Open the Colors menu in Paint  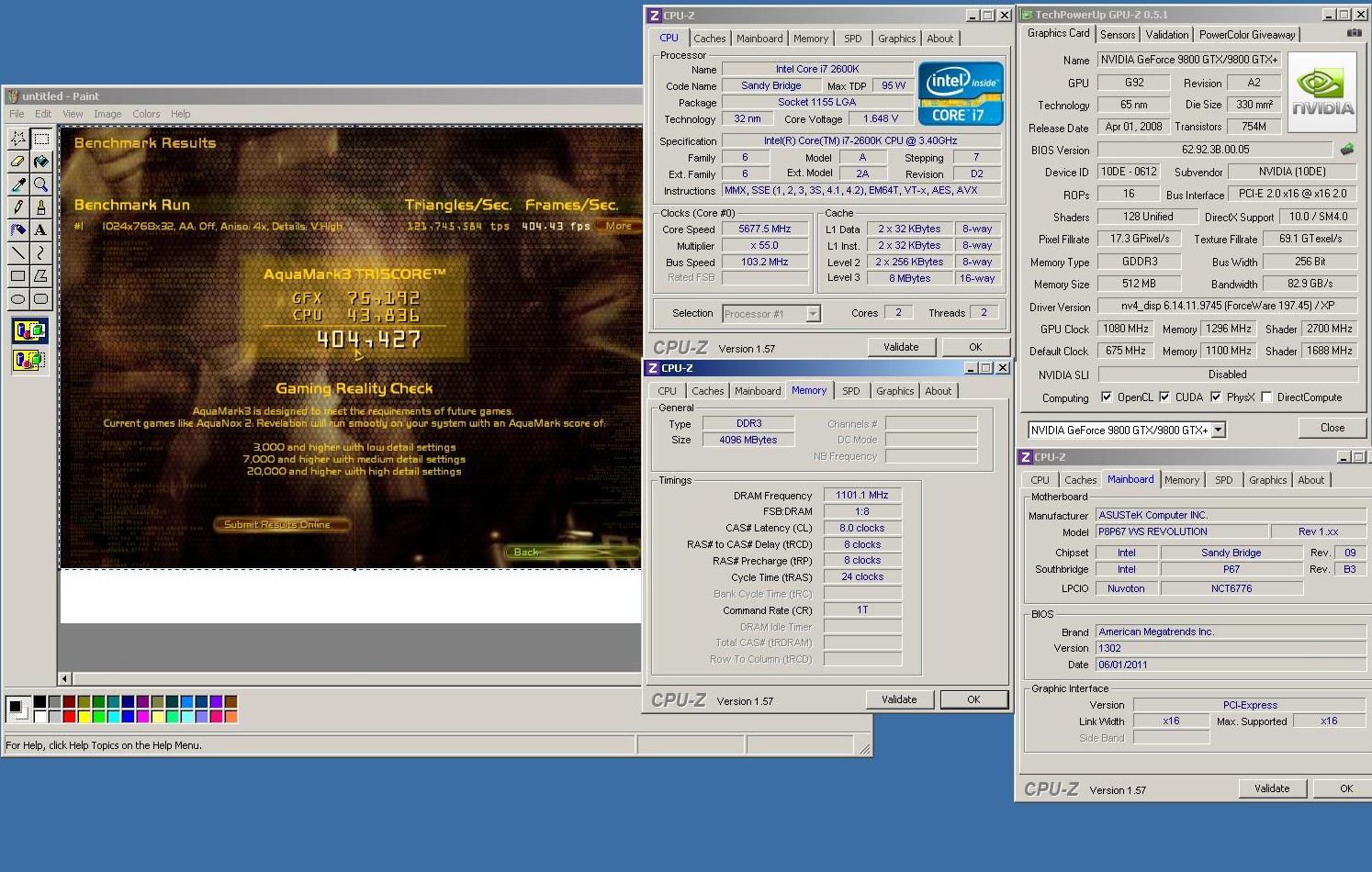click(146, 114)
